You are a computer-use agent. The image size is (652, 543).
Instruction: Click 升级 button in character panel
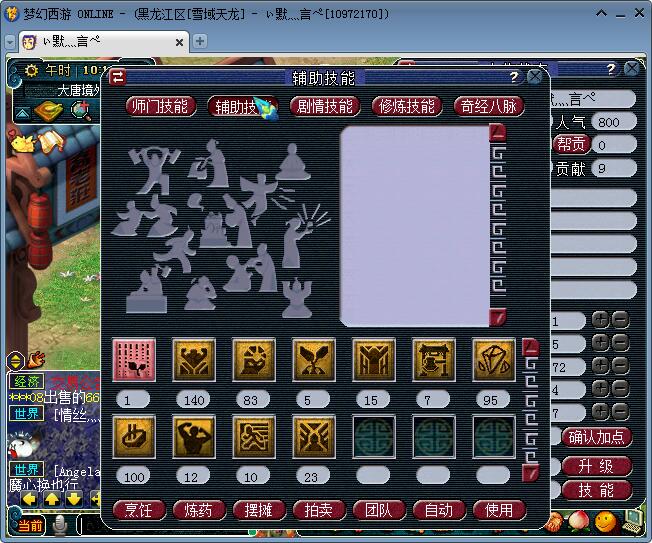tap(597, 466)
